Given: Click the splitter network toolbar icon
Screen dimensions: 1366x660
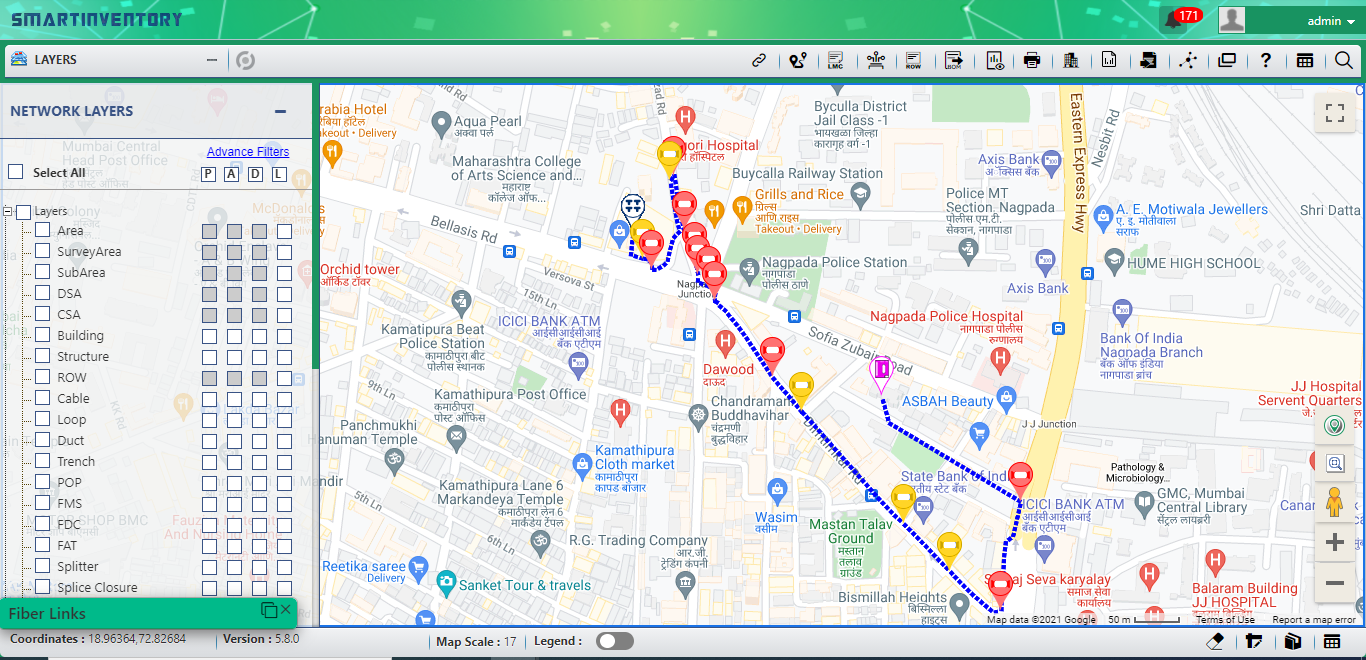Looking at the screenshot, I should point(876,61).
